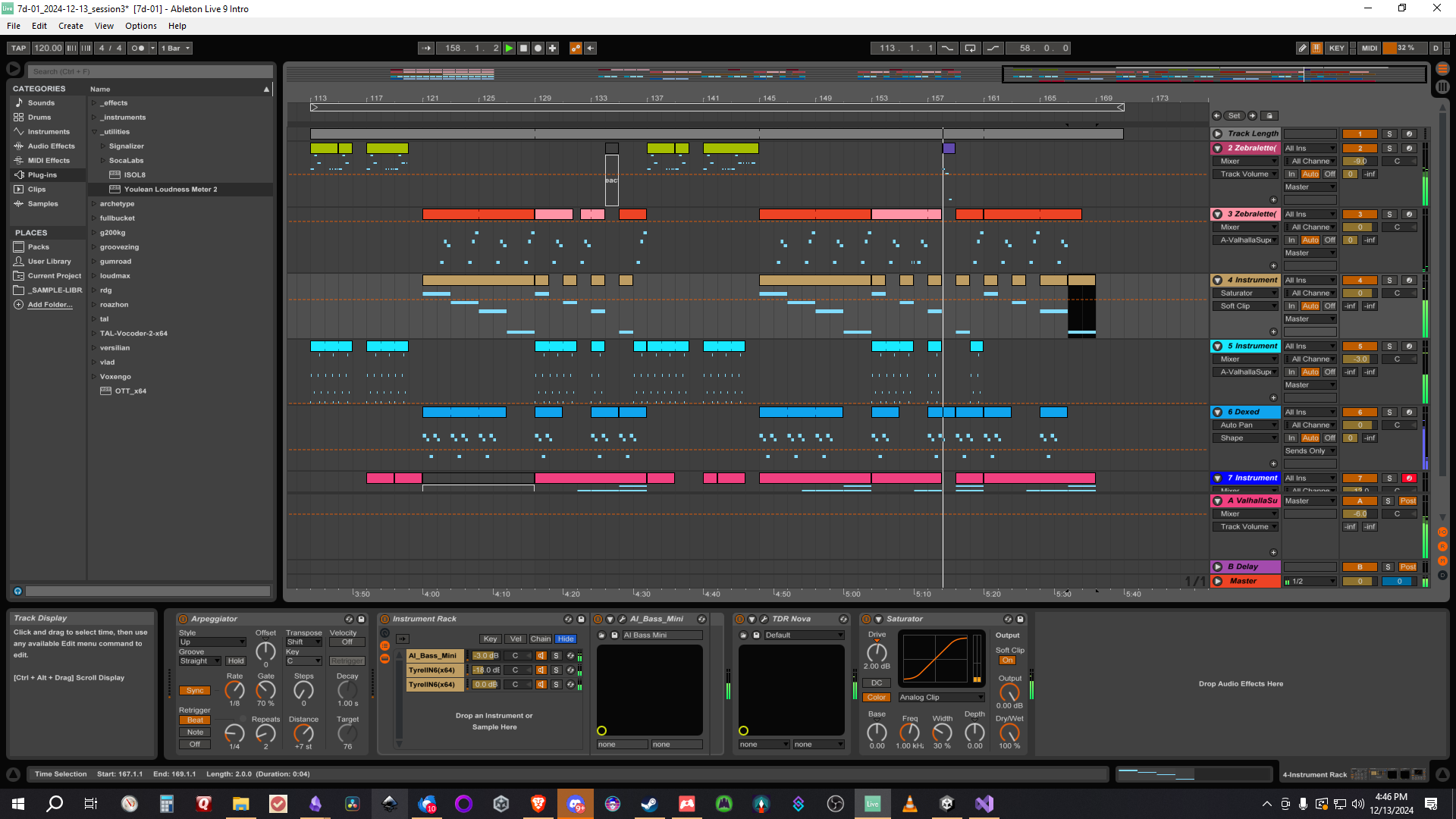
Task: Turn off Saturator Soft Clip On button
Action: (x=1007, y=661)
